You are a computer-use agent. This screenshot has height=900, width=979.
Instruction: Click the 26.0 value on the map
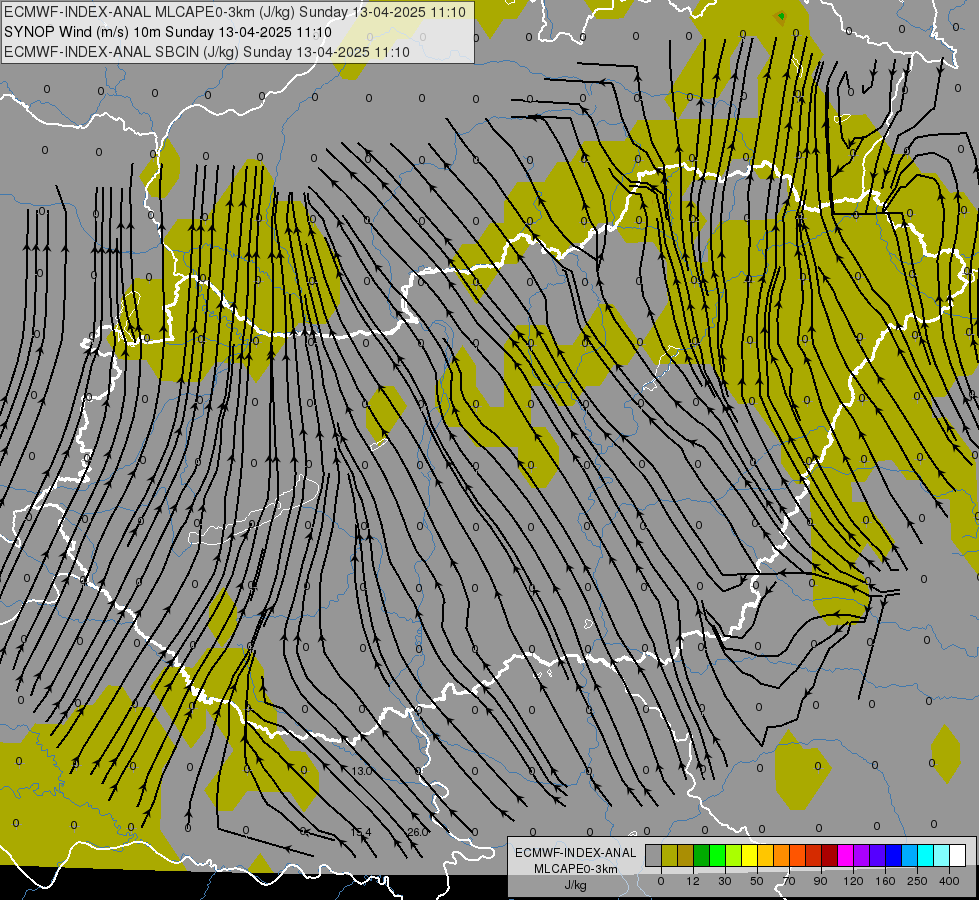tap(418, 833)
